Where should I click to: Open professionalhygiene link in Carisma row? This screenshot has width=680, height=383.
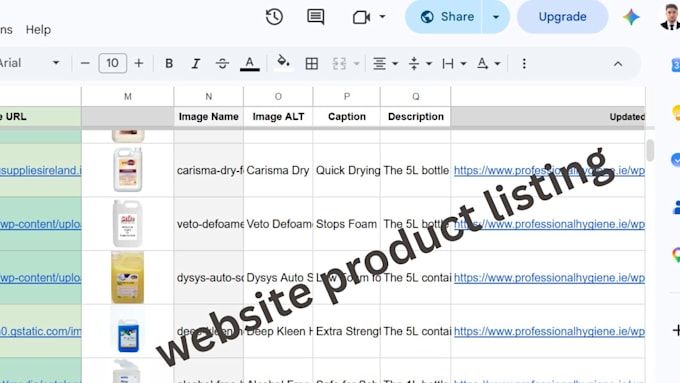549,170
